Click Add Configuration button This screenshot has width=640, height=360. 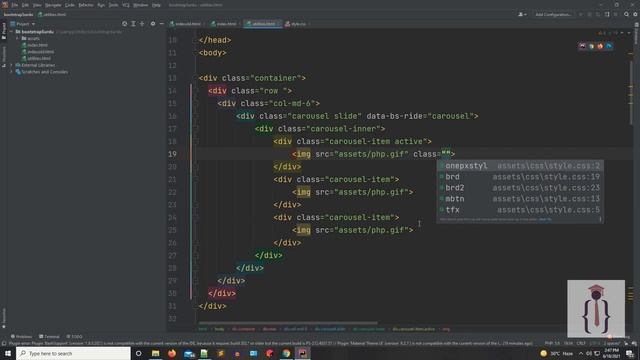pyautogui.click(x=553, y=14)
